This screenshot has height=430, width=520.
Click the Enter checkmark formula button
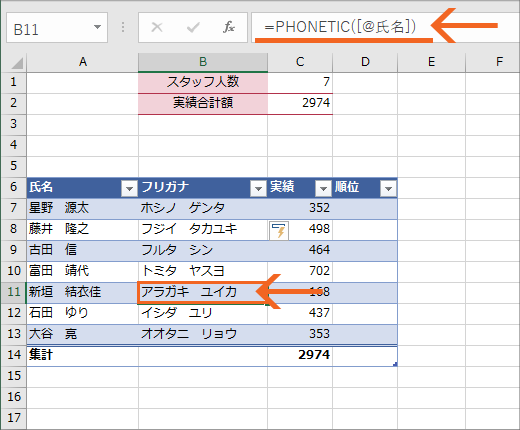[x=193, y=27]
